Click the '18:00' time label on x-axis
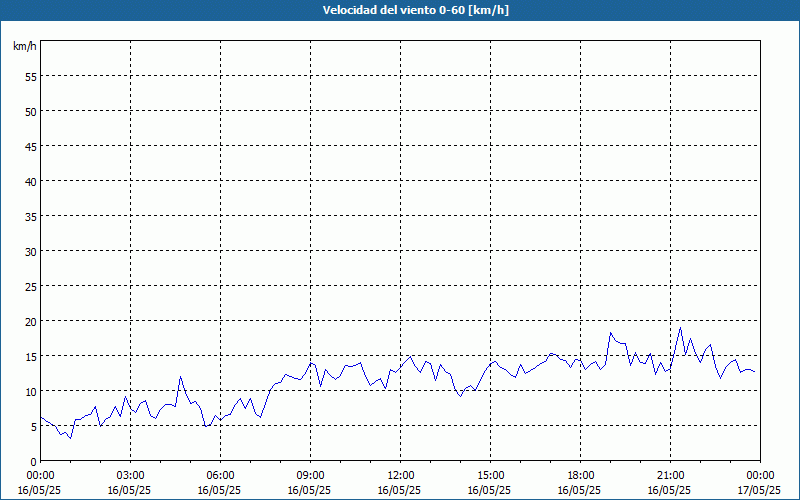 coord(581,476)
